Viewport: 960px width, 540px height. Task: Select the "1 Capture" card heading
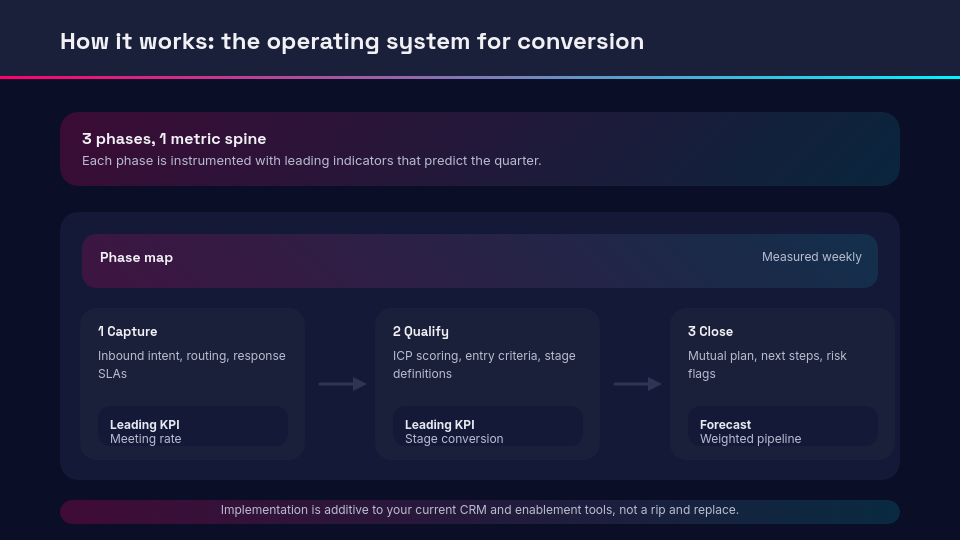coord(127,331)
